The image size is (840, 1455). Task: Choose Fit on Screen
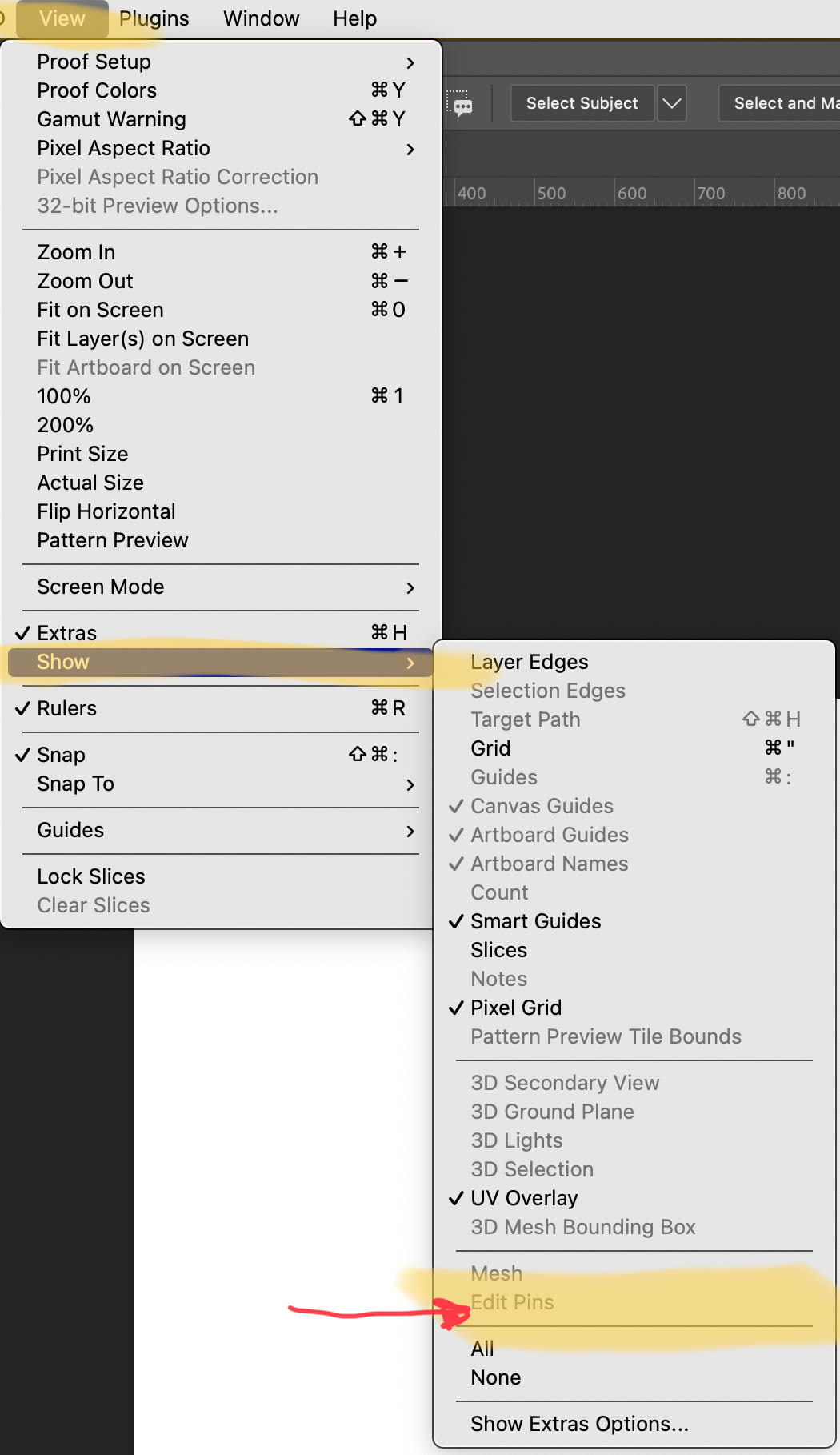(x=100, y=310)
